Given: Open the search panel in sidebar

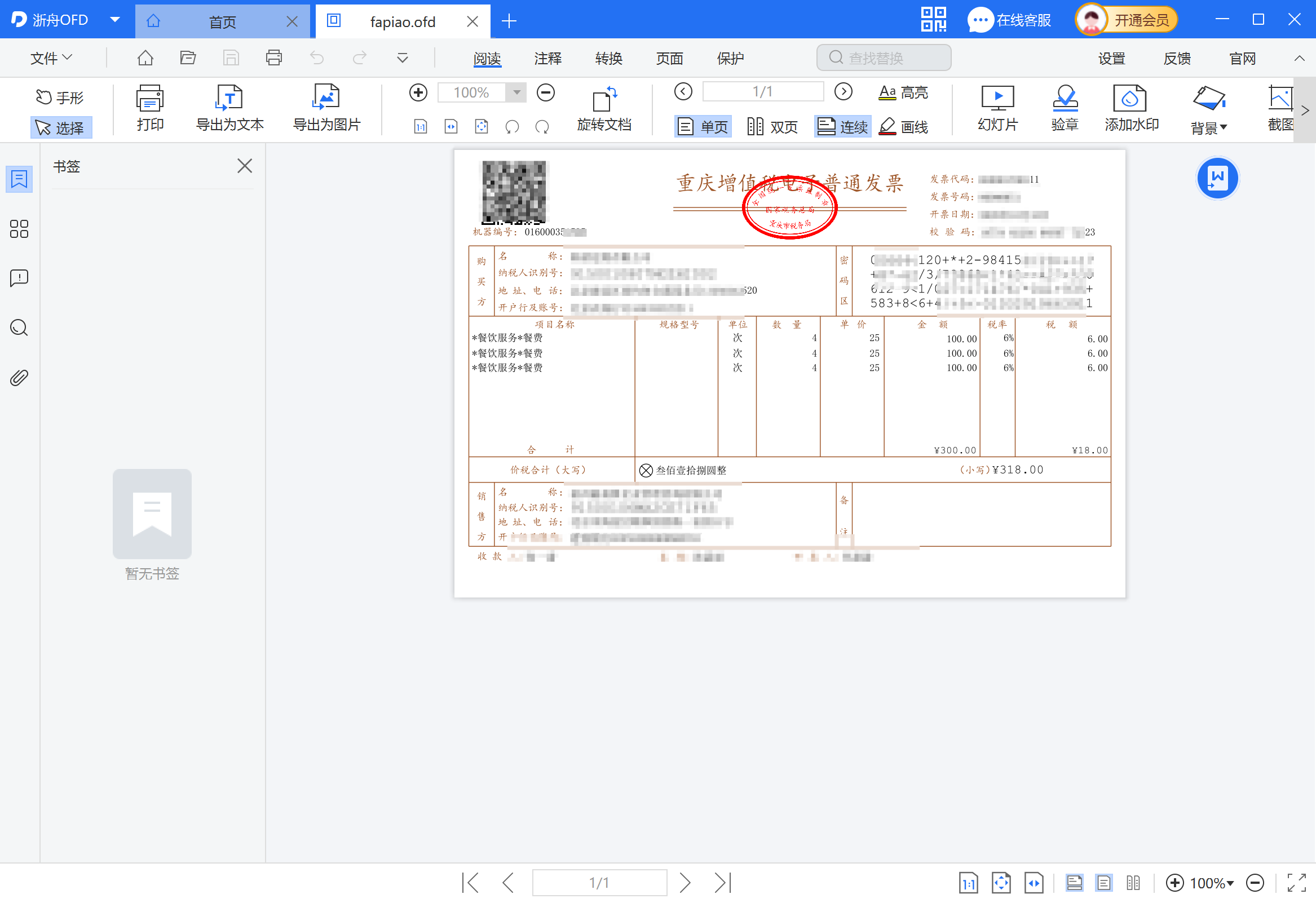Looking at the screenshot, I should click(x=19, y=328).
